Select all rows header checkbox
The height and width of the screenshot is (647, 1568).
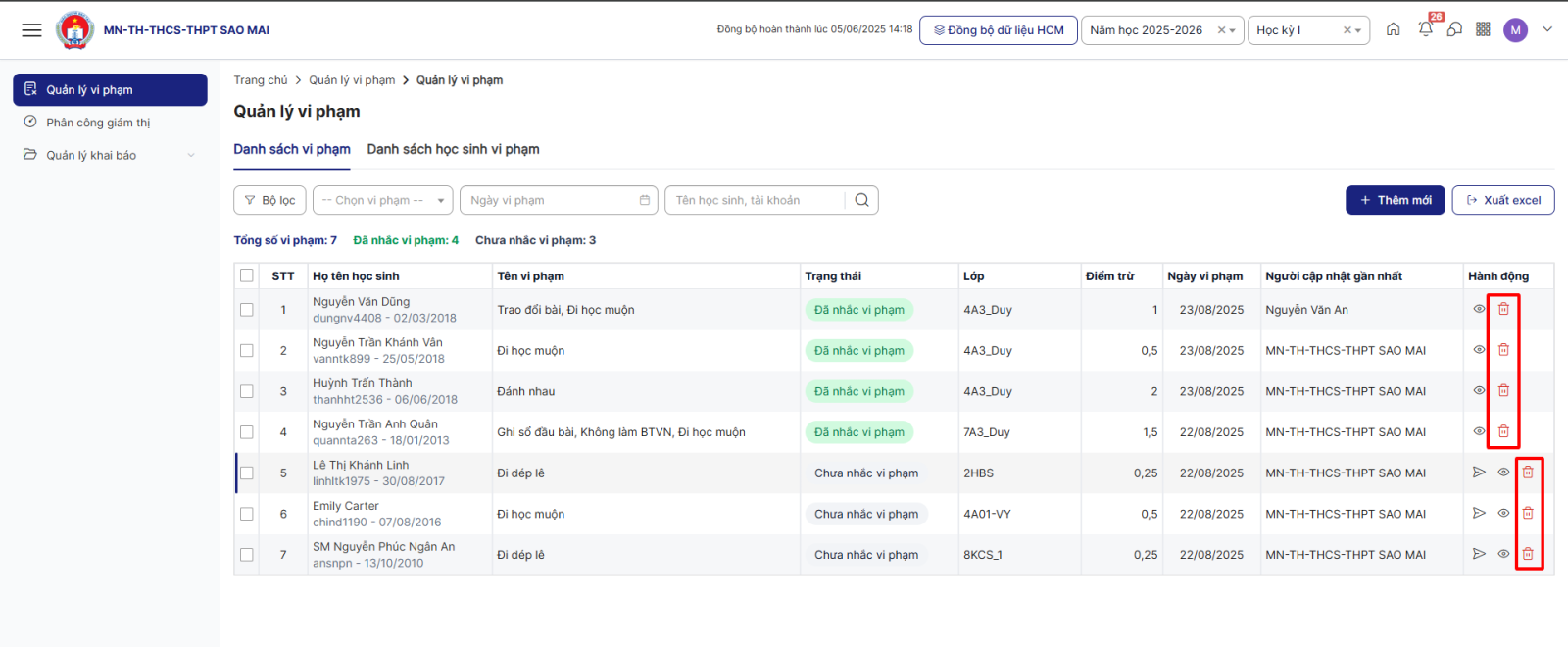(x=247, y=276)
